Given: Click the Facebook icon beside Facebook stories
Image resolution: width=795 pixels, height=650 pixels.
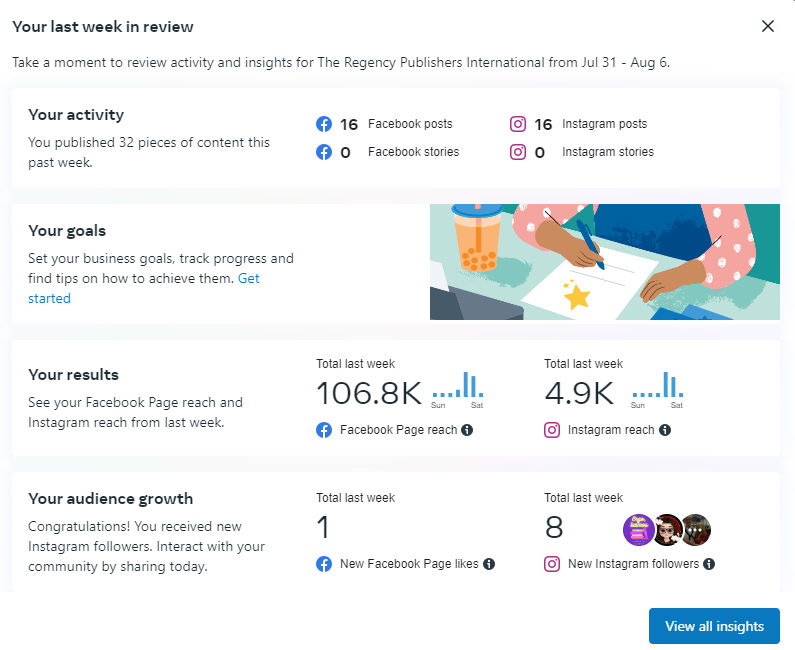Looking at the screenshot, I should point(324,153).
